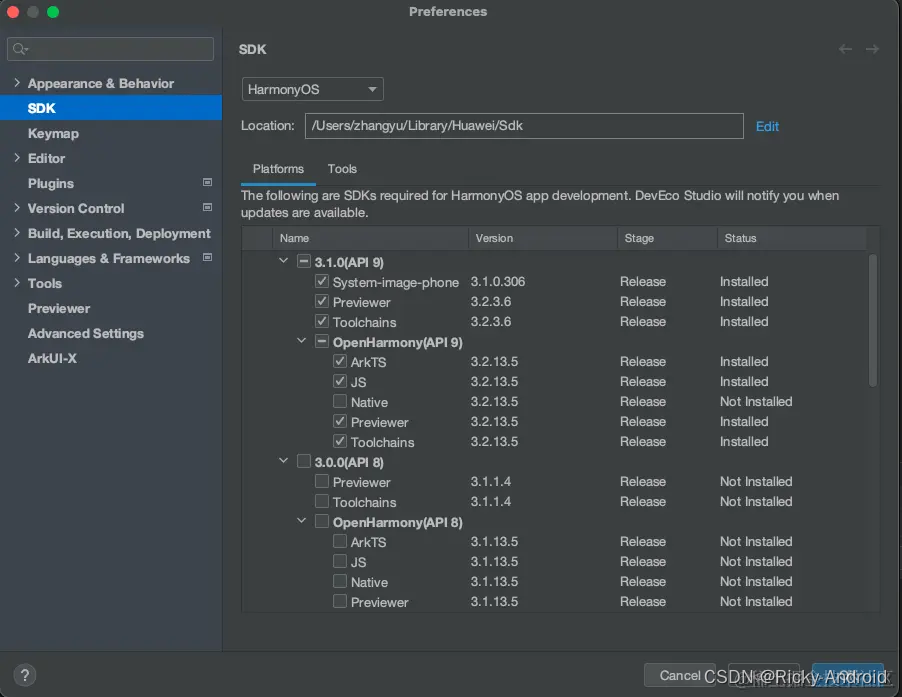This screenshot has height=697, width=902.
Task: Toggle OpenHarmony(API 9) group checkbox
Action: coord(322,342)
